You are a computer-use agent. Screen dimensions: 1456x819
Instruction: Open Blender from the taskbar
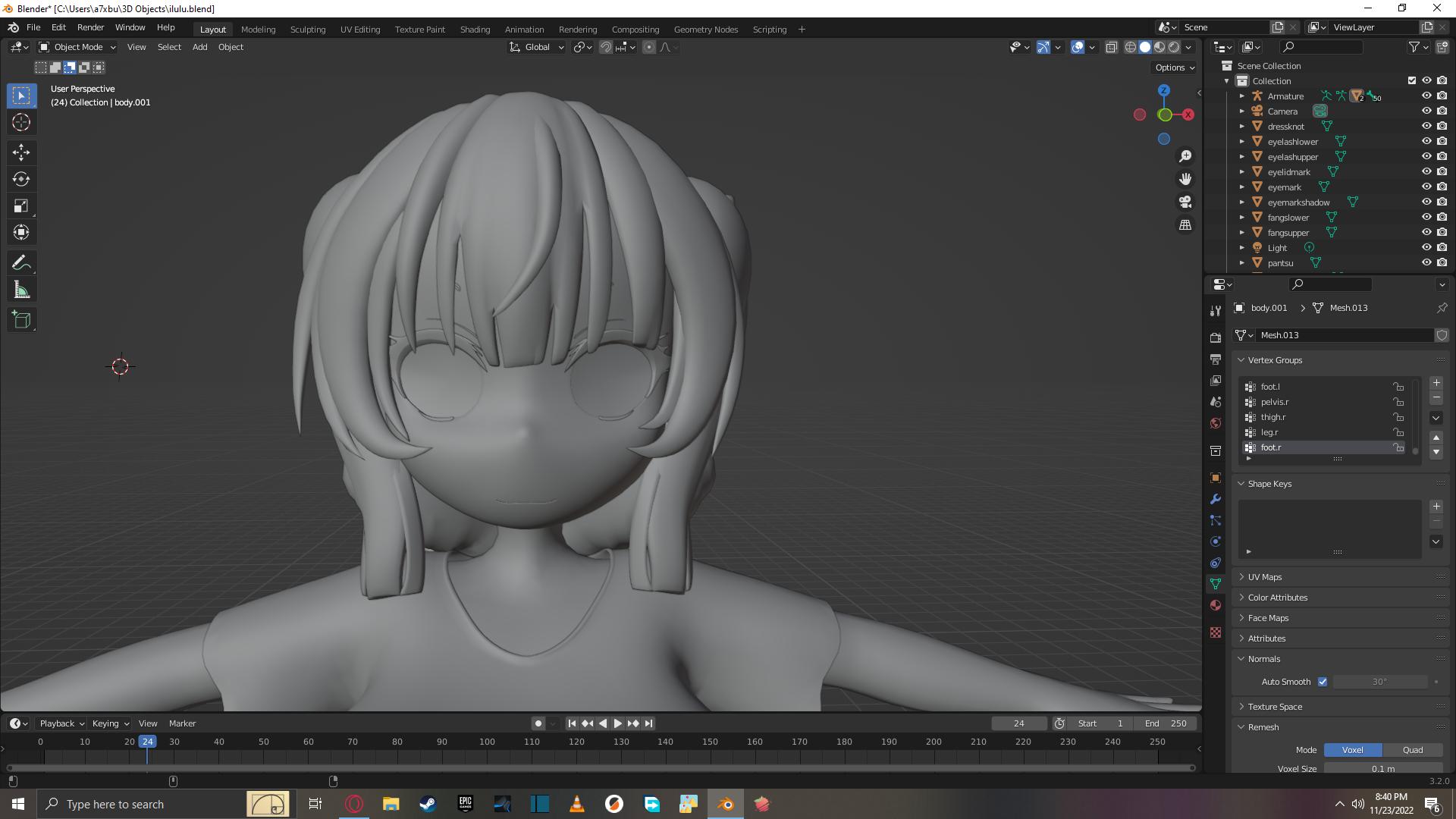(x=726, y=804)
